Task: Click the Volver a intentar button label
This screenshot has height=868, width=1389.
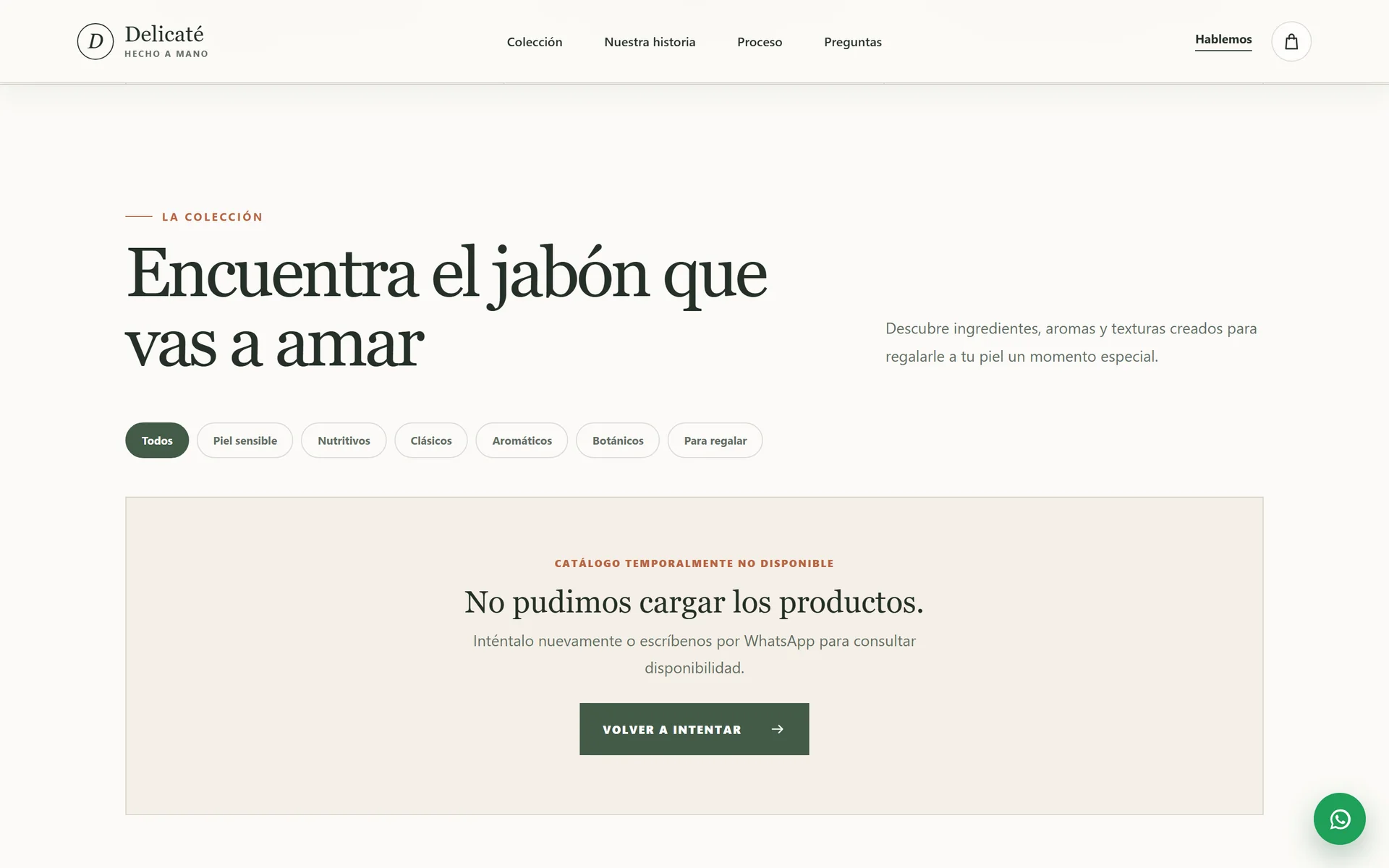Action: point(672,730)
